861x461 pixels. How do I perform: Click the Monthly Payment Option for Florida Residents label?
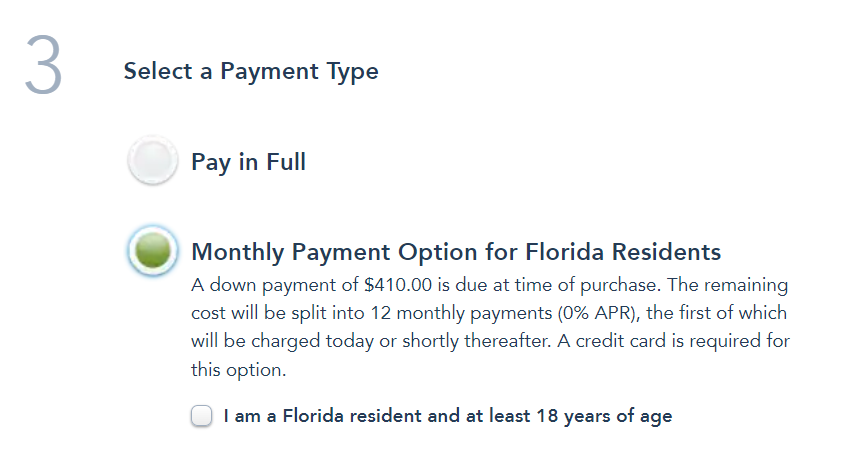tap(455, 250)
